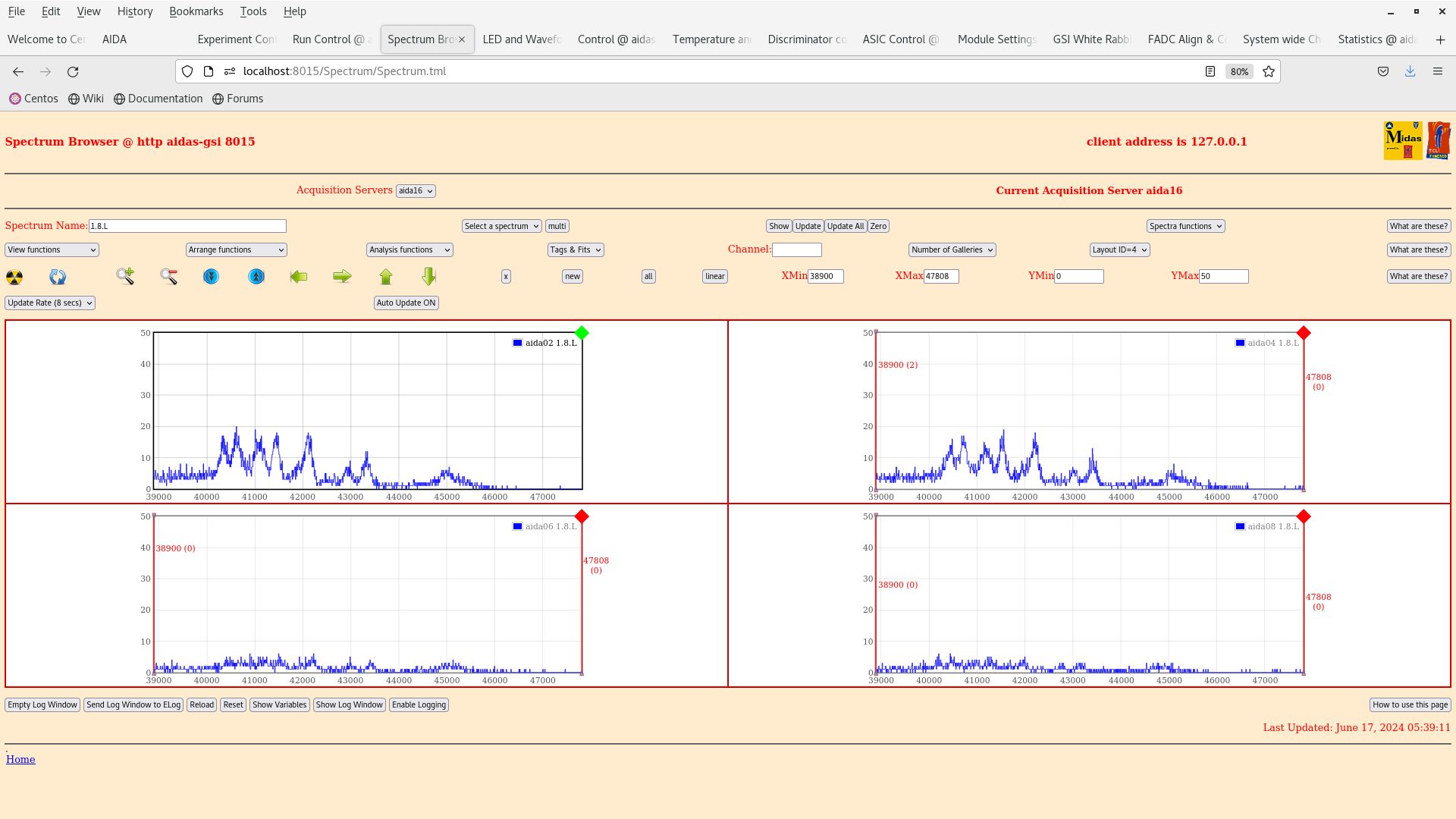Toggle the Auto Update ON button
Viewport: 1456px width, 819px height.
(406, 303)
